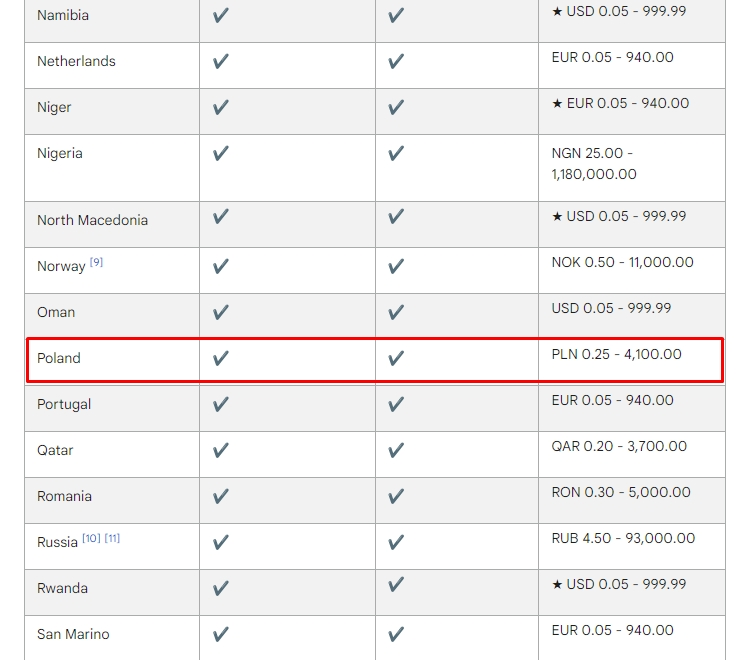This screenshot has width=754, height=660.
Task: Click the second checkmark in Poland row
Action: (396, 358)
